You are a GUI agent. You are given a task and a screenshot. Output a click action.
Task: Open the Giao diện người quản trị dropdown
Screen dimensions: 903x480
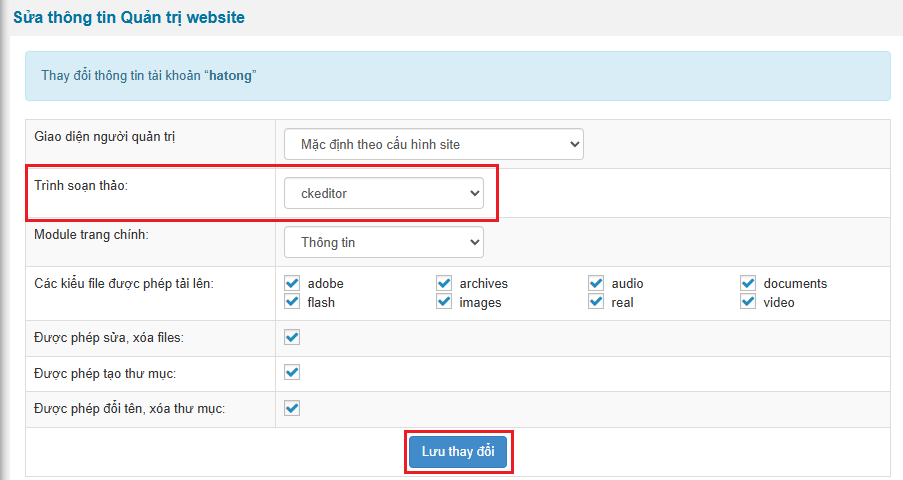(x=433, y=144)
